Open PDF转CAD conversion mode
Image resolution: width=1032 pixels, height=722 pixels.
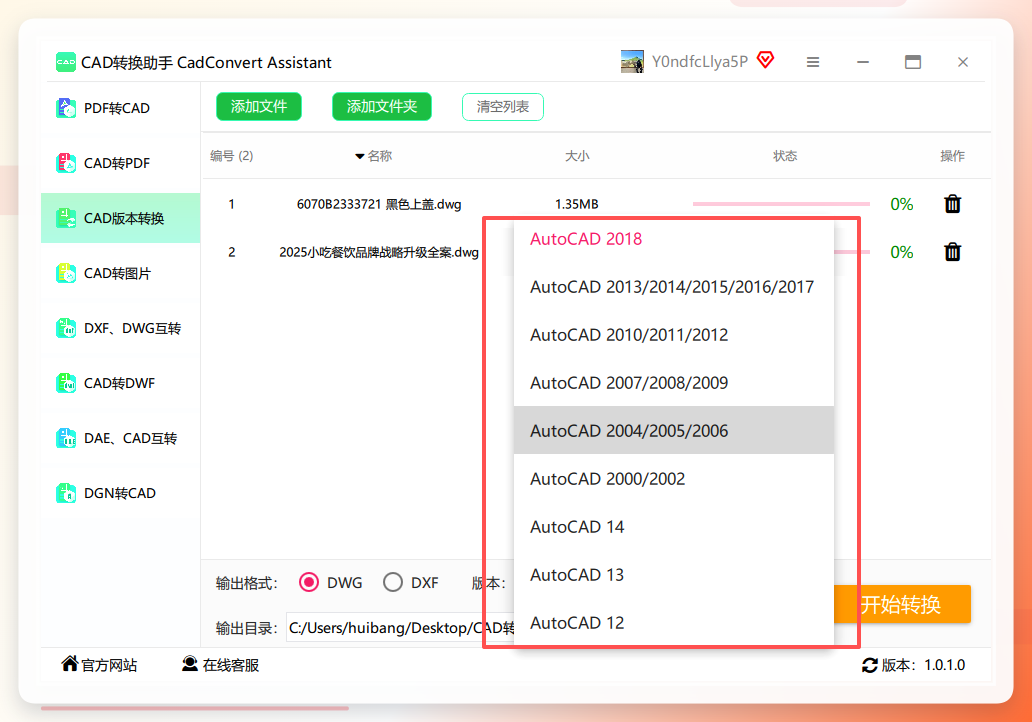(120, 108)
